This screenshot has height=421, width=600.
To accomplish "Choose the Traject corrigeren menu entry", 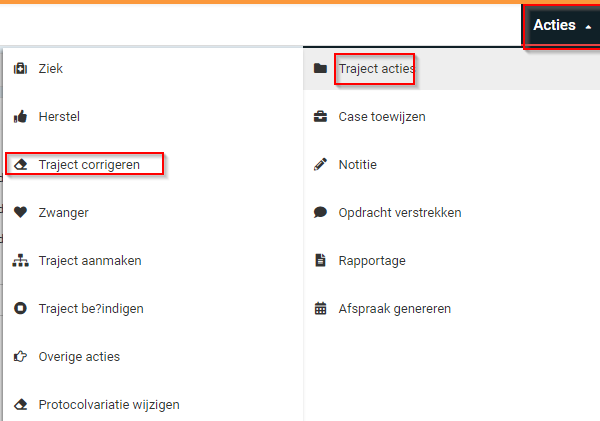I will [88, 164].
